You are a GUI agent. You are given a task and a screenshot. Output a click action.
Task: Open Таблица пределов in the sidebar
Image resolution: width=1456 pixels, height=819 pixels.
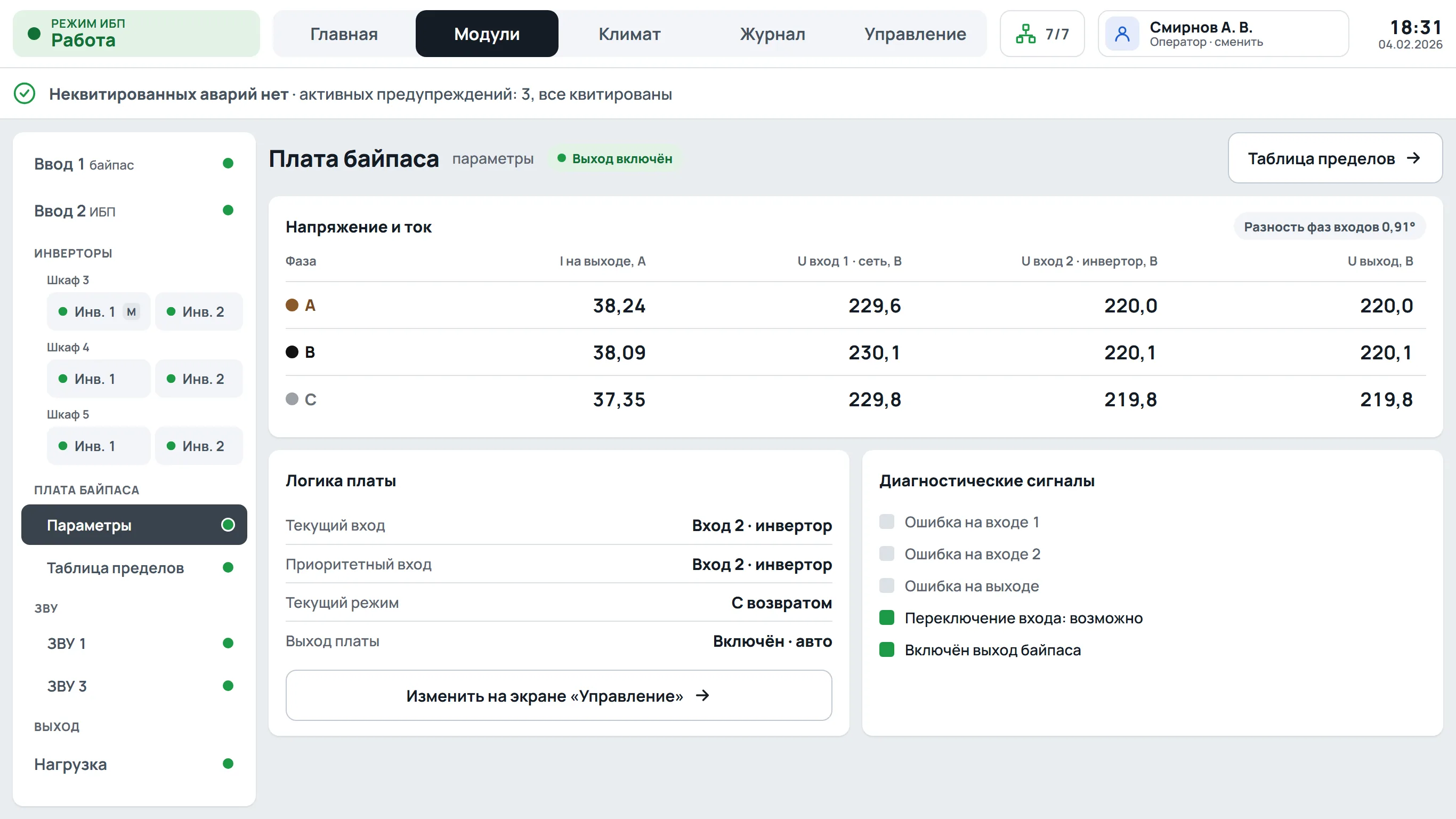pos(134,568)
